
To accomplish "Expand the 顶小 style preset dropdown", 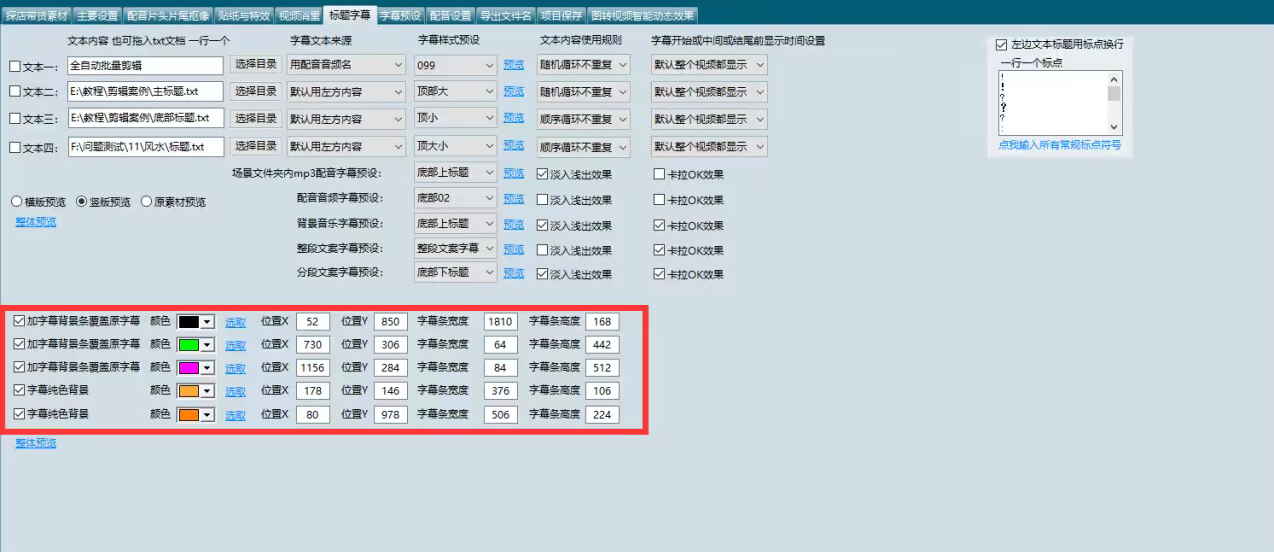I will [455, 119].
